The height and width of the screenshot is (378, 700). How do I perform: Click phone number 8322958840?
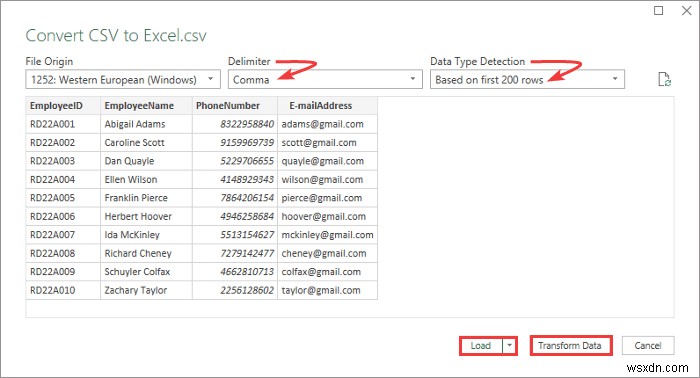(x=247, y=124)
